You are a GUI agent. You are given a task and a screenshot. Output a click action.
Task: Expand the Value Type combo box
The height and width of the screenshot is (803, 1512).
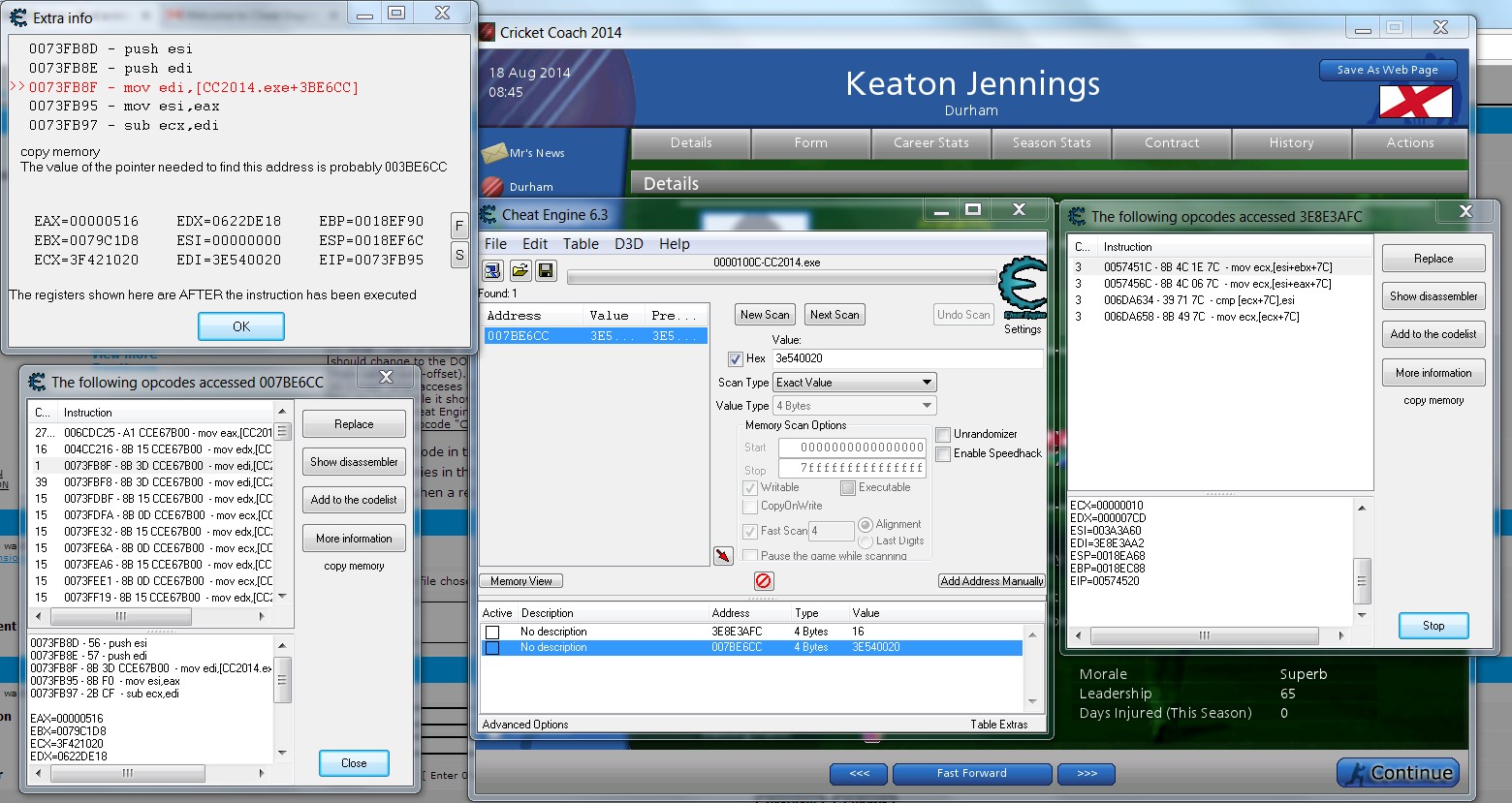tap(854, 406)
